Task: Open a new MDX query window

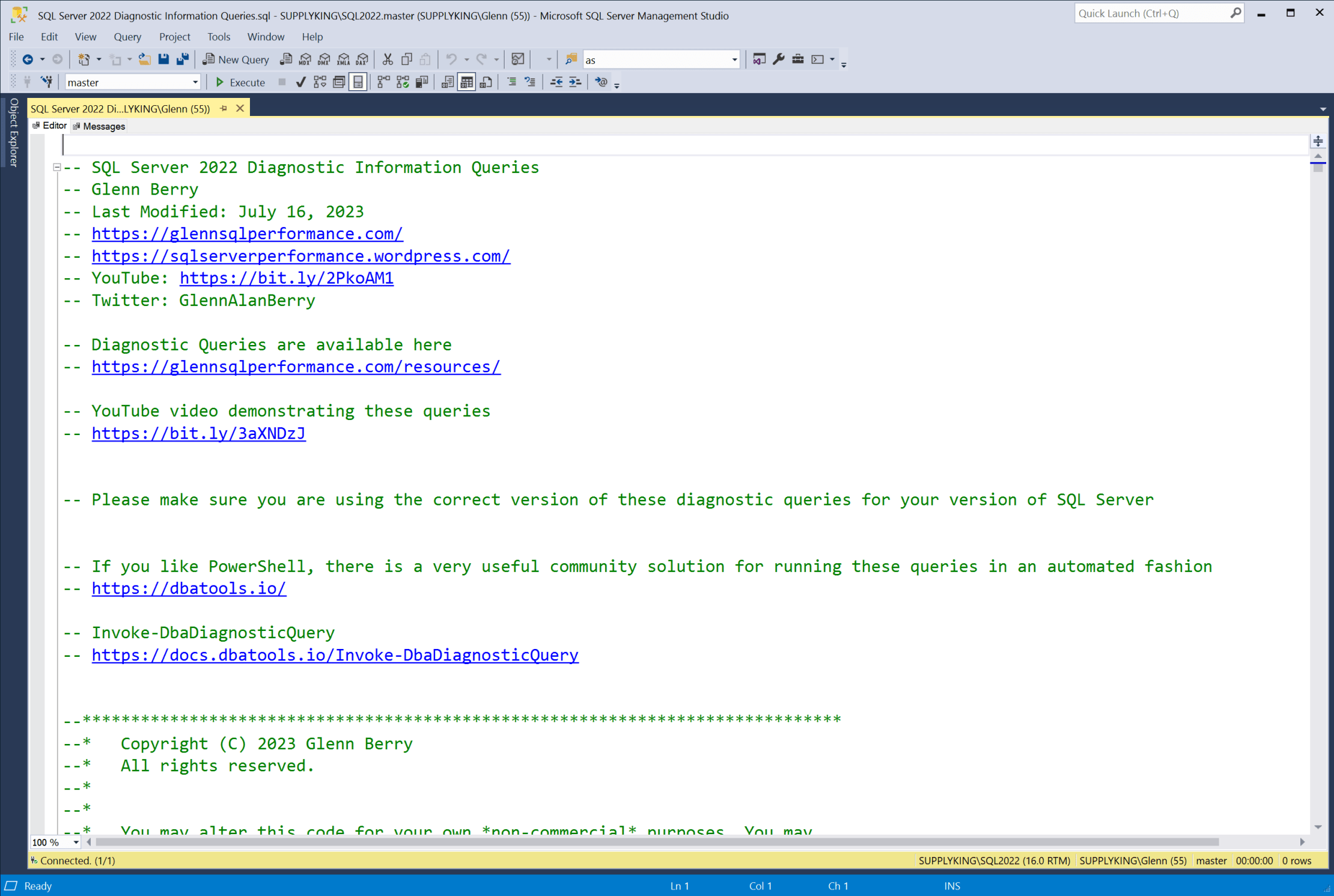Action: (x=305, y=59)
